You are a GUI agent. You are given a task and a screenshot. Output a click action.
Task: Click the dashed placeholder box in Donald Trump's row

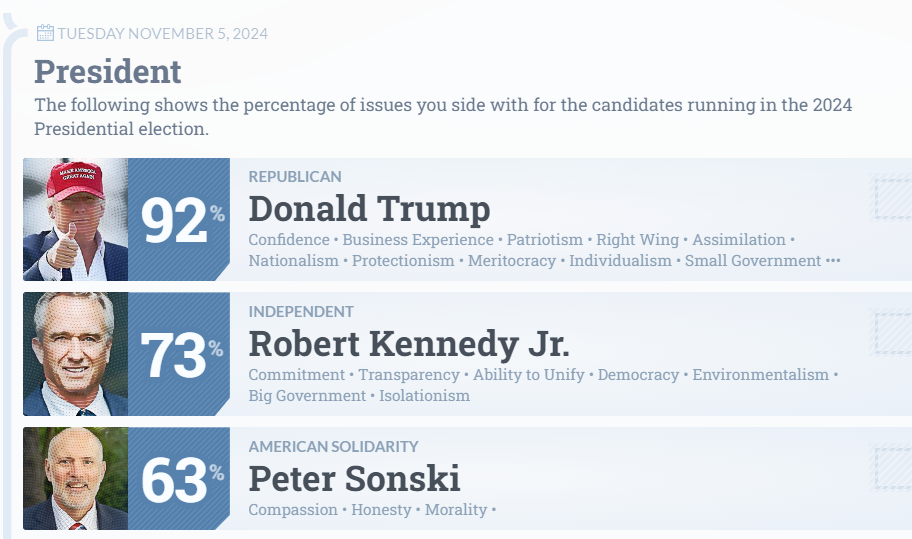click(892, 198)
